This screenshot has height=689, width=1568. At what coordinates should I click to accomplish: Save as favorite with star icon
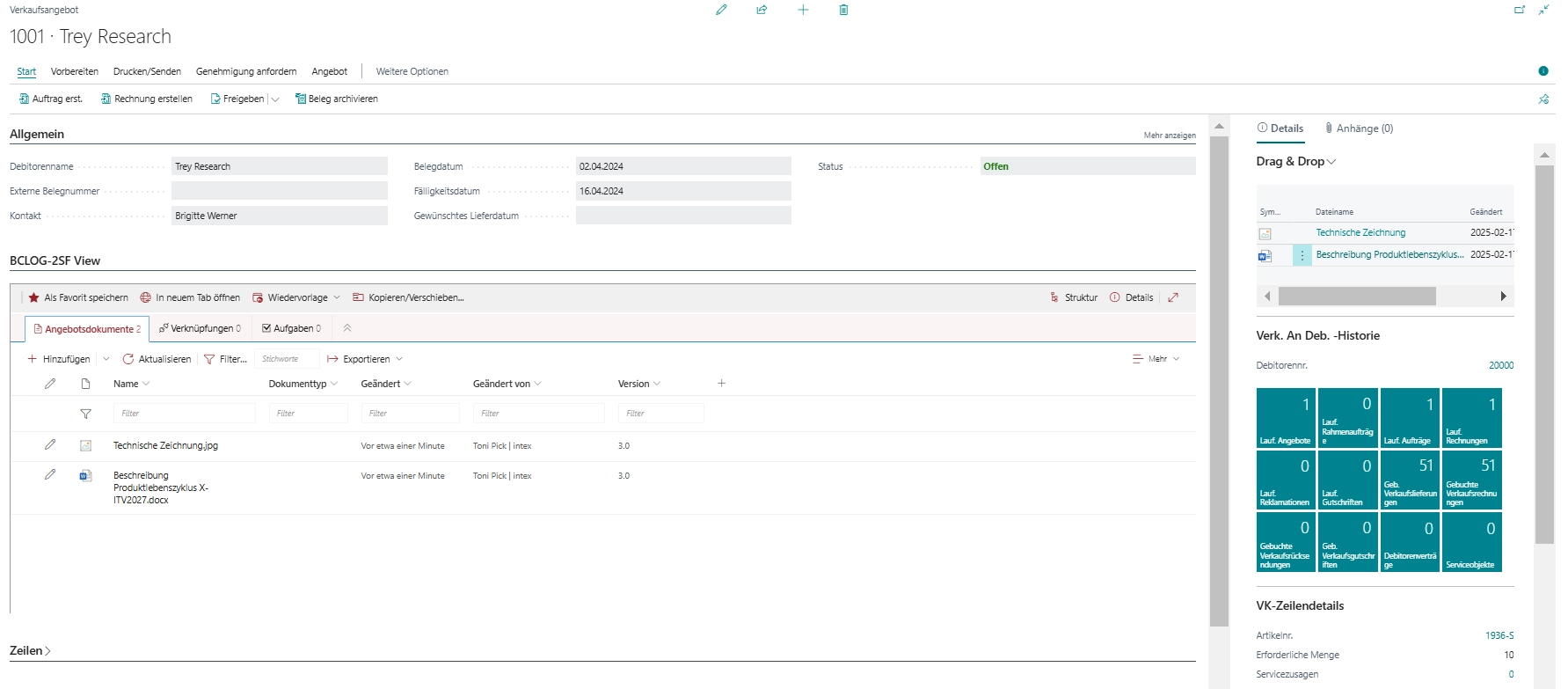(x=78, y=297)
